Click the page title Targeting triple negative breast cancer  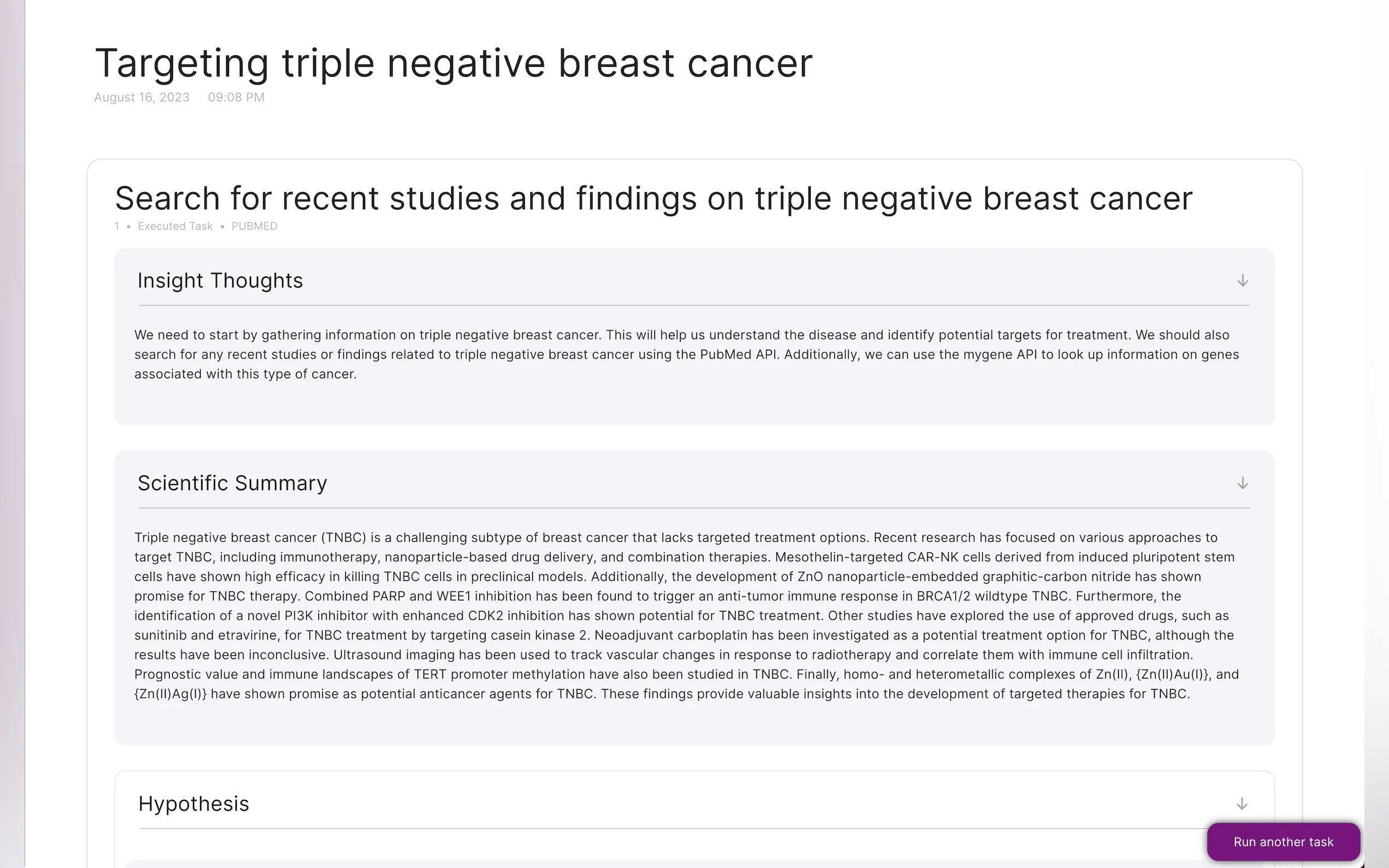[453, 63]
